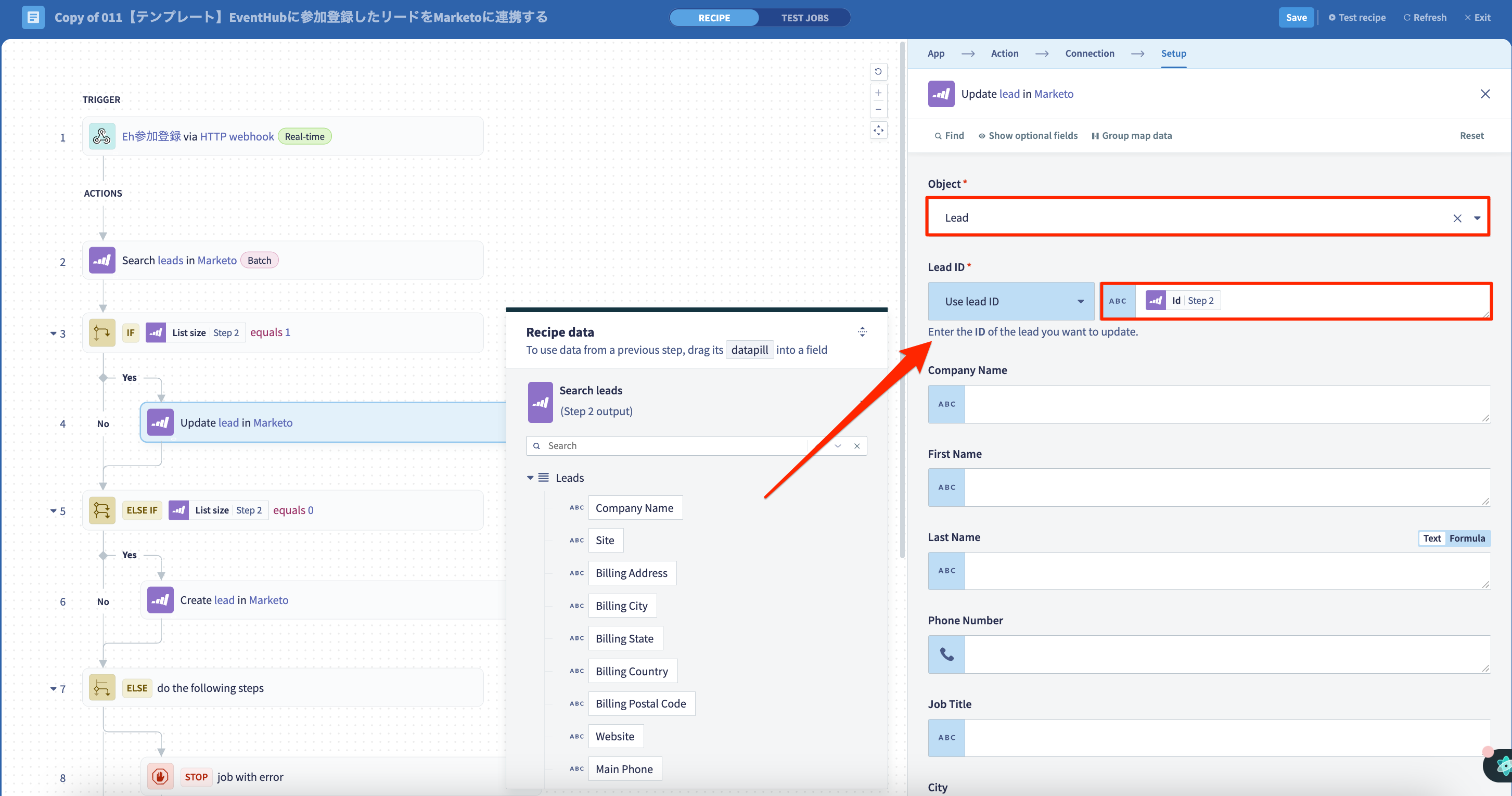The width and height of the screenshot is (1512, 796).
Task: Collapse the Leads list in Recipe data
Action: 530,478
